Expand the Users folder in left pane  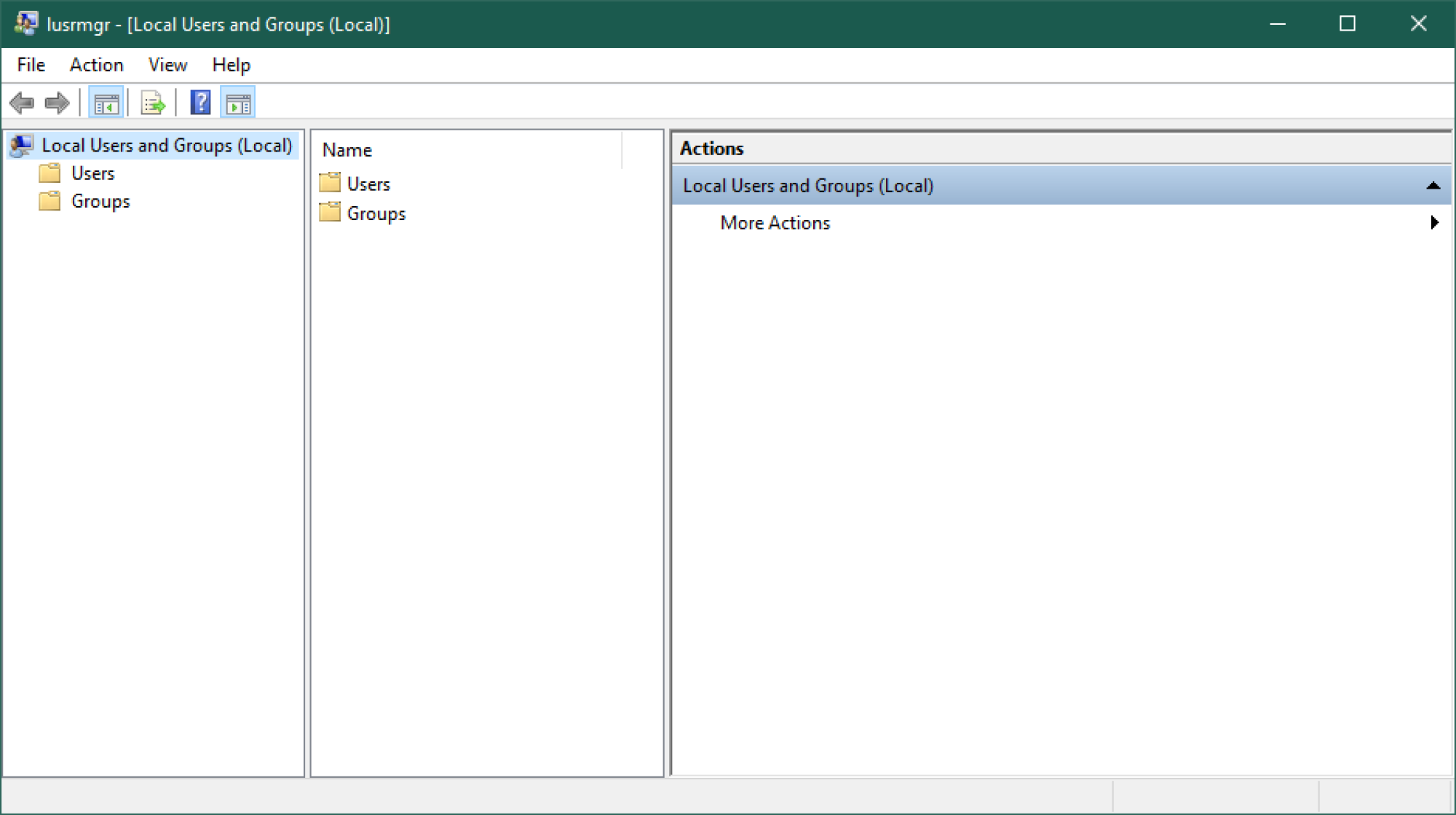pos(92,172)
